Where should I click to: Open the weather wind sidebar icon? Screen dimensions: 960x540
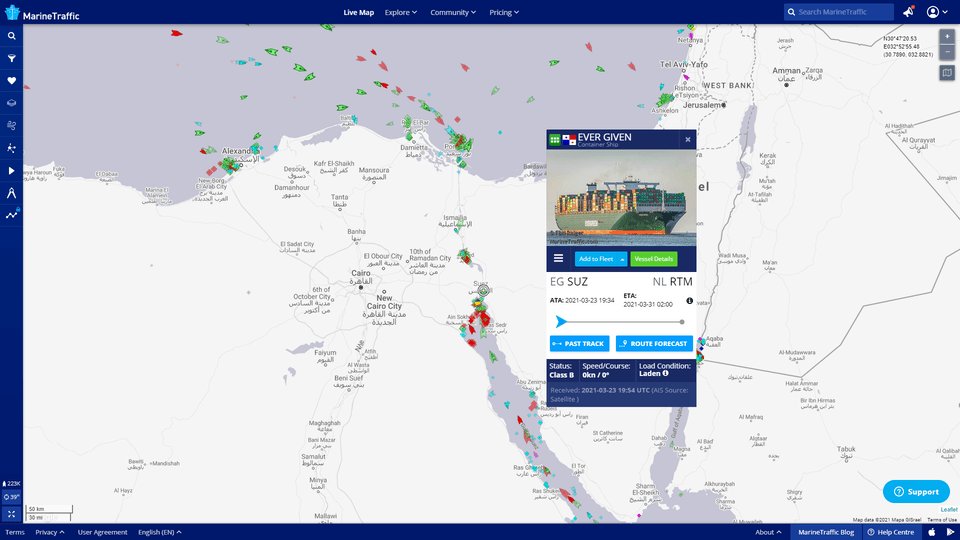(x=11, y=126)
